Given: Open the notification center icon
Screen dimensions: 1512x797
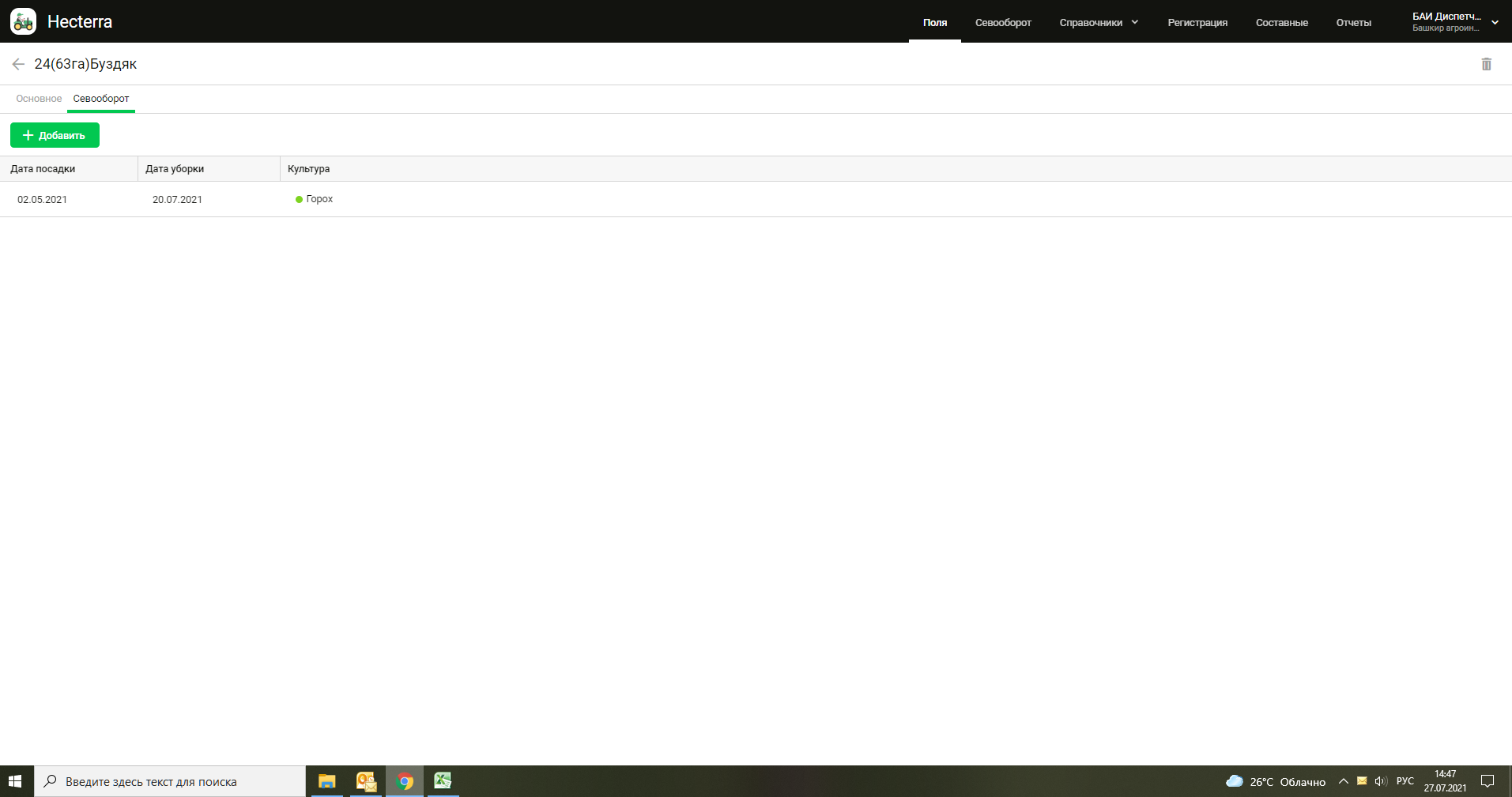Looking at the screenshot, I should [x=1487, y=781].
